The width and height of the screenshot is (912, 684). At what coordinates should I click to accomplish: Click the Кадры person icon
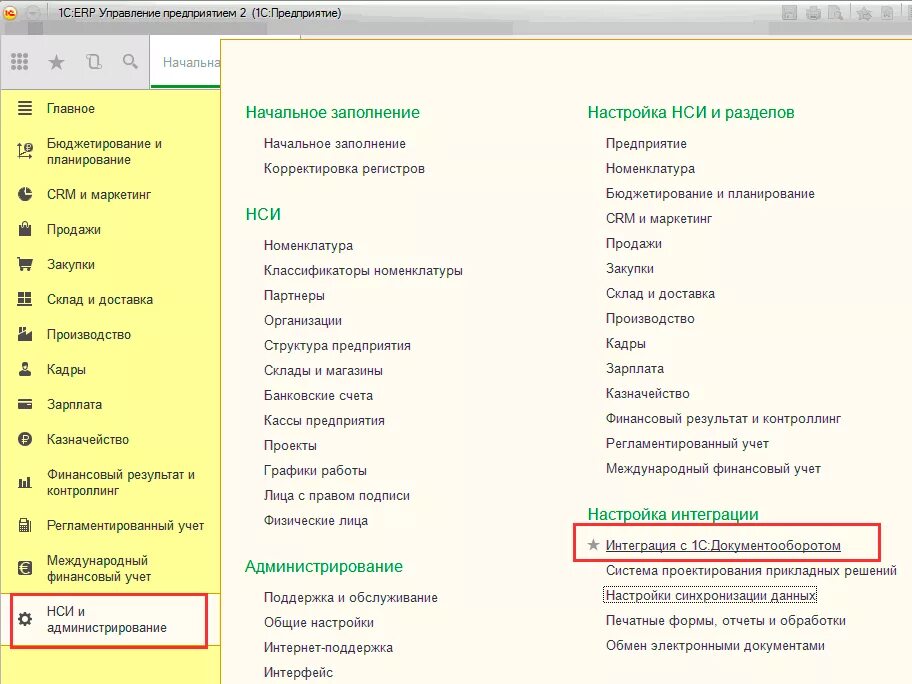pyautogui.click(x=24, y=369)
